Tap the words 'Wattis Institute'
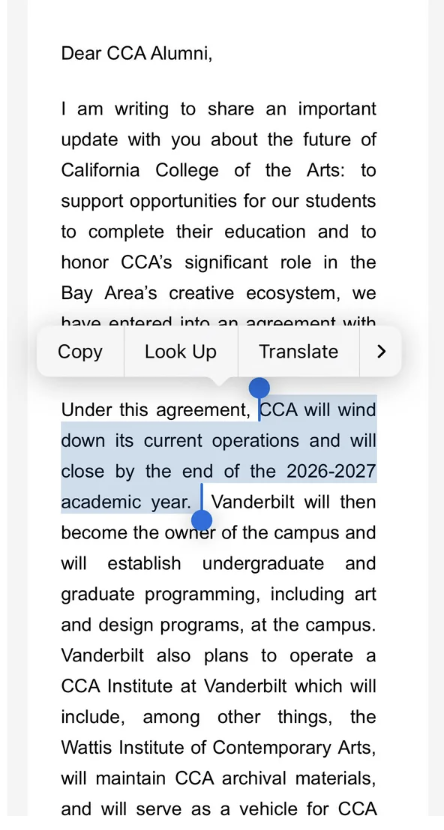444x830 pixels. pyautogui.click(x=134, y=747)
